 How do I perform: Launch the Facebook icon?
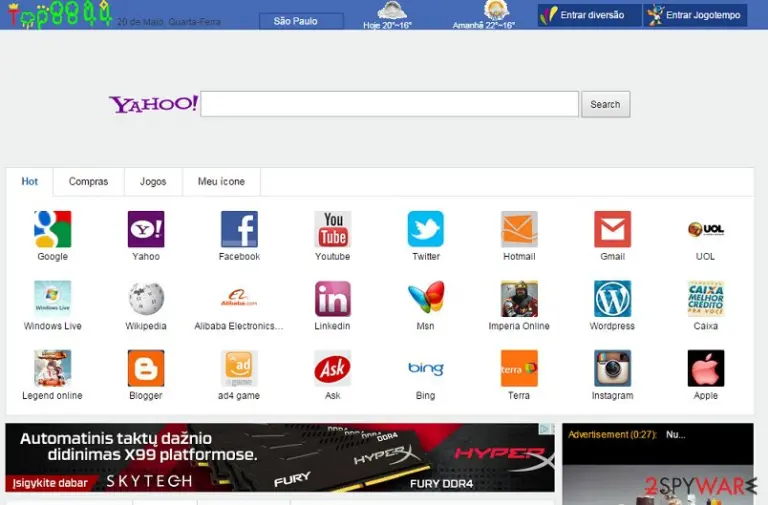point(239,229)
